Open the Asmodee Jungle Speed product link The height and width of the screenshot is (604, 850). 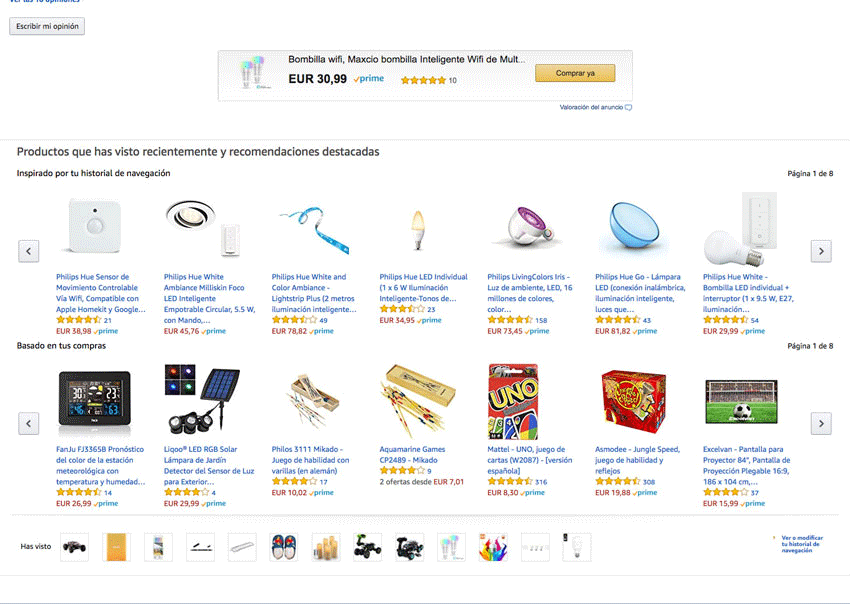(638, 460)
